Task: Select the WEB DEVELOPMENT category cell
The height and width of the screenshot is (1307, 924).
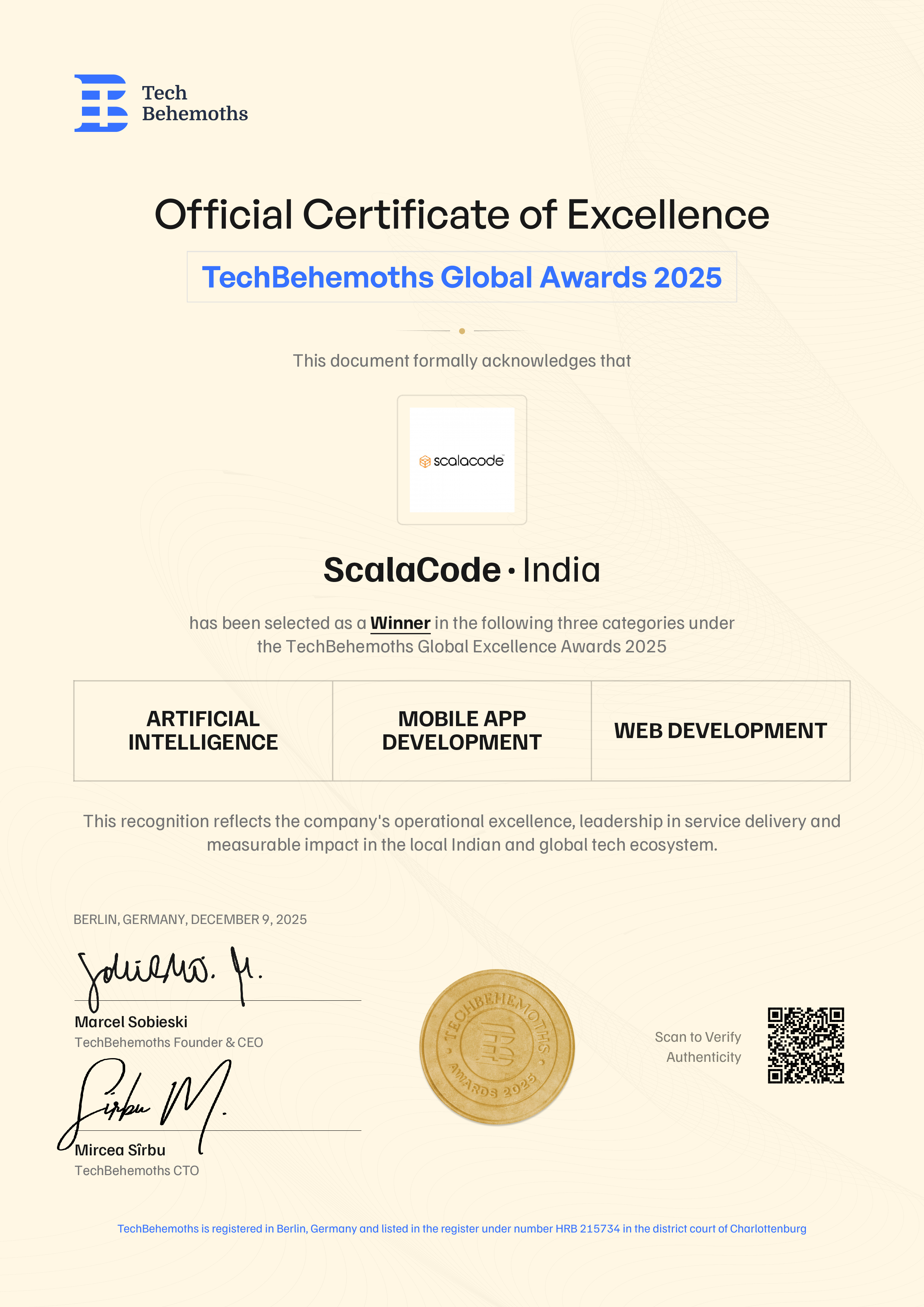Action: (721, 731)
